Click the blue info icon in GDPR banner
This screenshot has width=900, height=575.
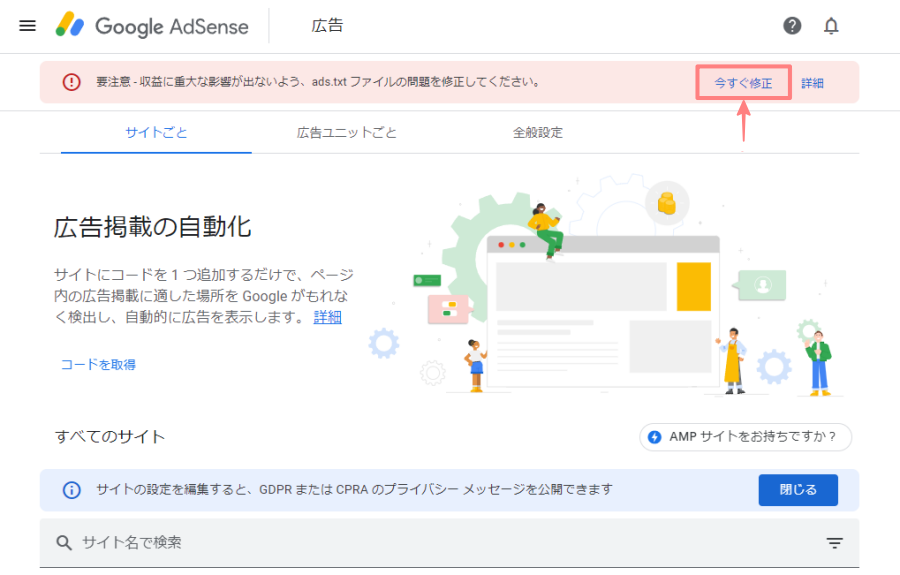71,490
